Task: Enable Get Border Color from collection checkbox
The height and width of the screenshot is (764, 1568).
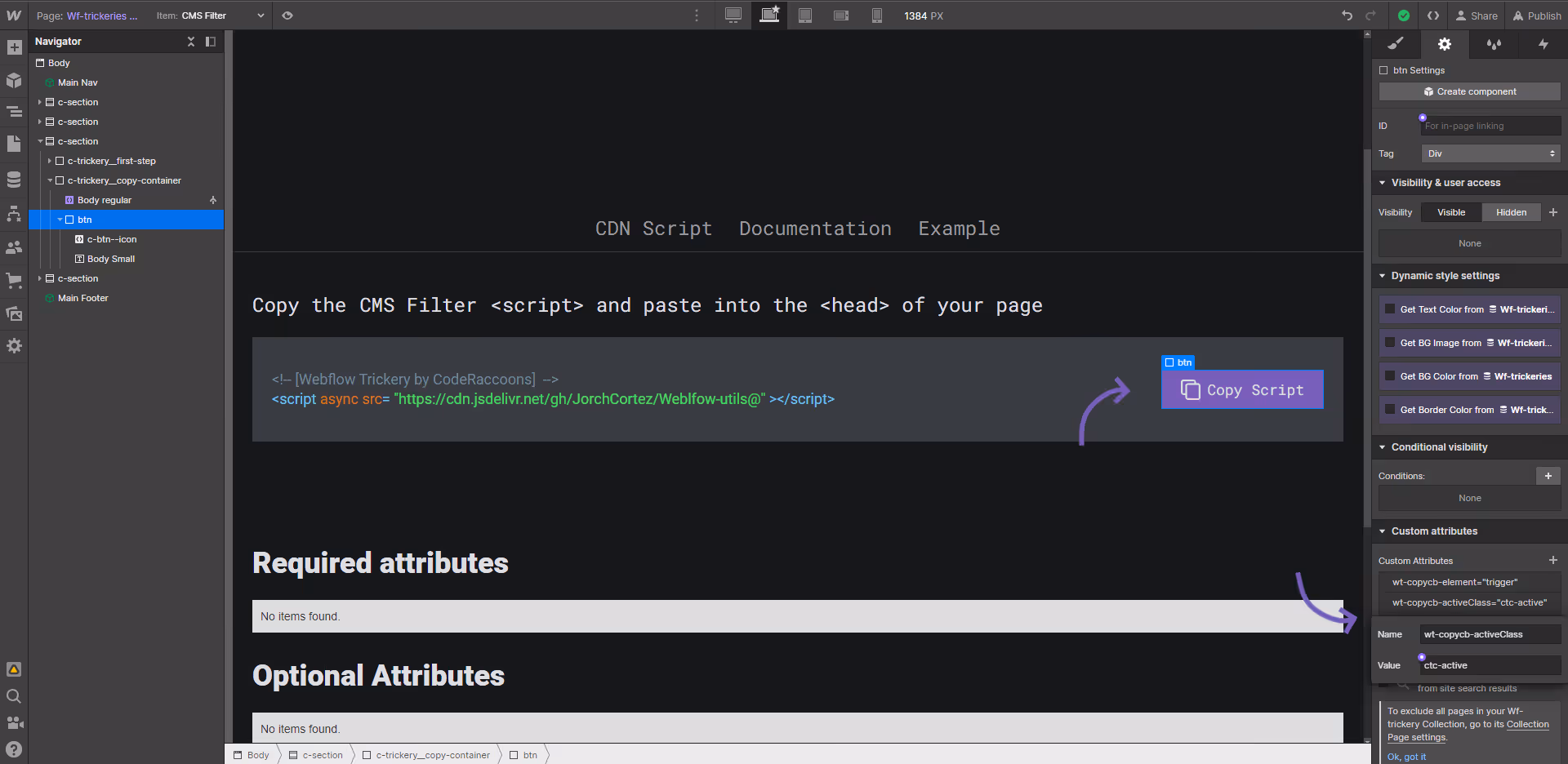Action: pos(1390,410)
